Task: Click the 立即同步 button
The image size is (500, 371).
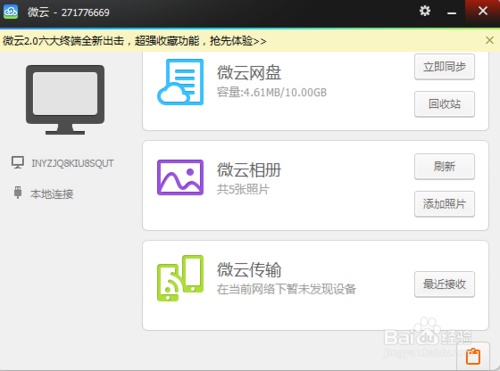Action: [444, 67]
